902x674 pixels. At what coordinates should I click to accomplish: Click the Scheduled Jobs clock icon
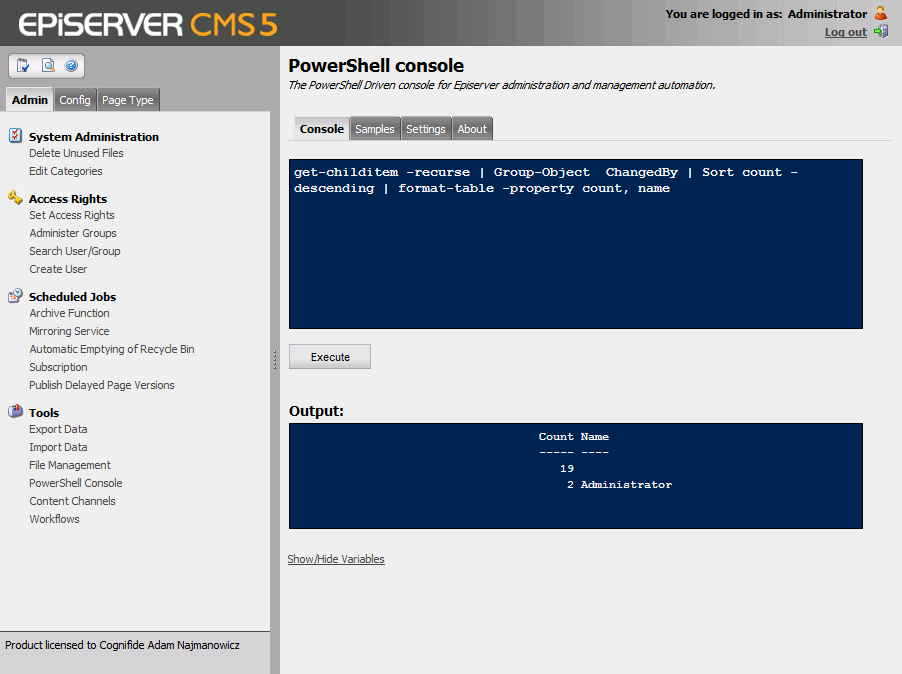click(x=15, y=296)
